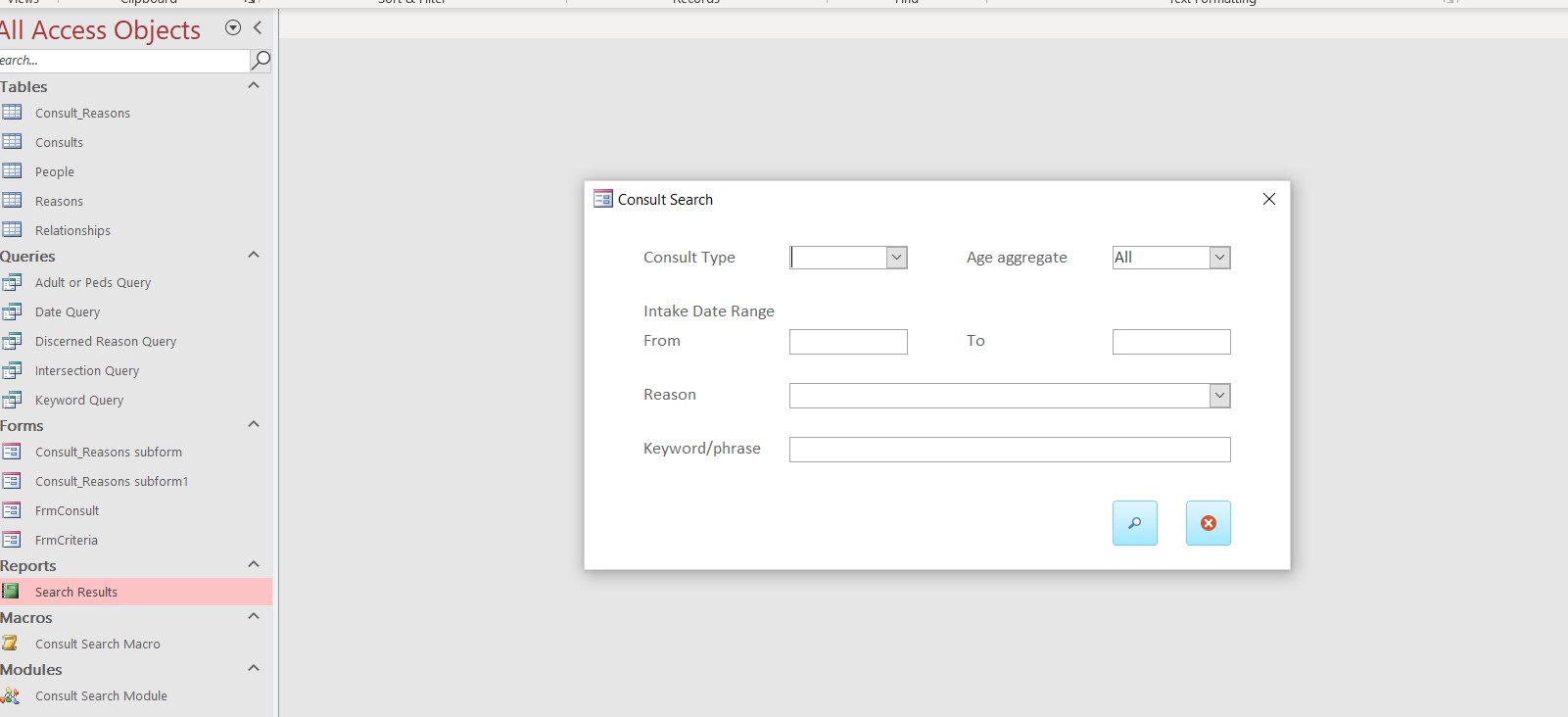Open the Consult Type dropdown arrow
Image resolution: width=1568 pixels, height=717 pixels.
896,258
